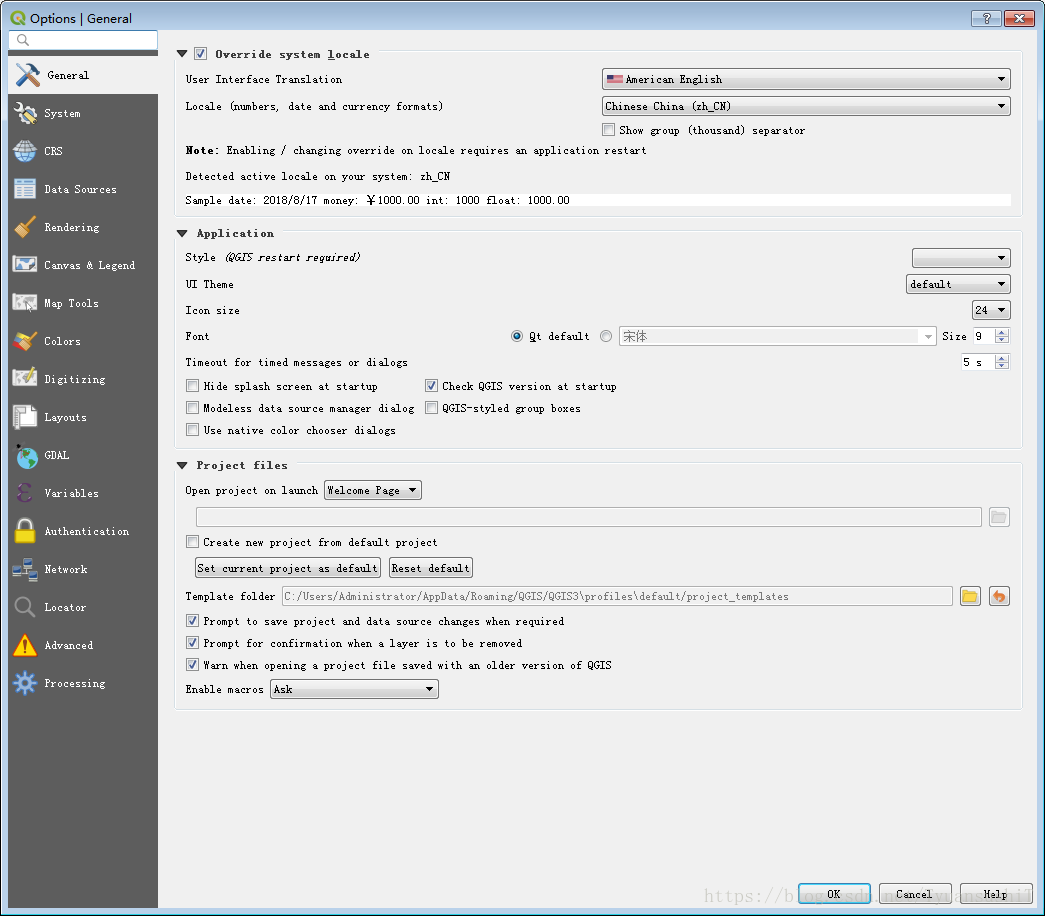Click the Digitizing pencil icon
Viewport: 1045px width, 916px height.
click(25, 379)
